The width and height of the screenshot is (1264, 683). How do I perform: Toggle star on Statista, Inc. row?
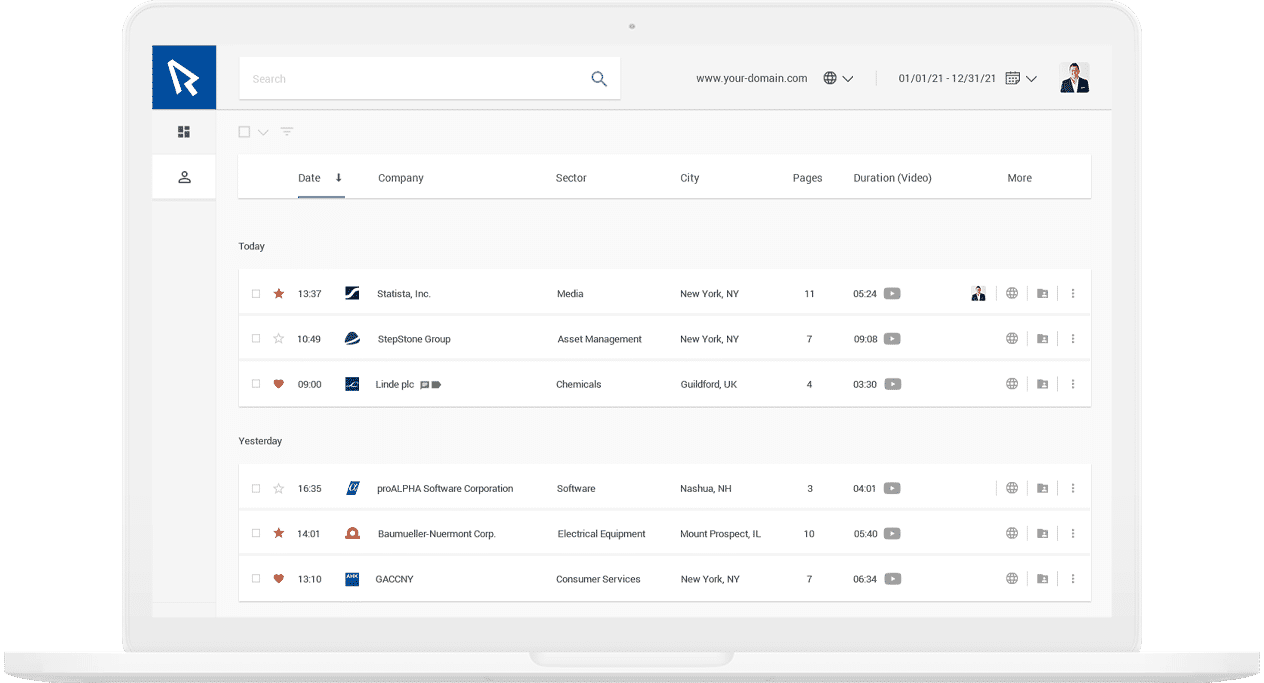tap(279, 294)
